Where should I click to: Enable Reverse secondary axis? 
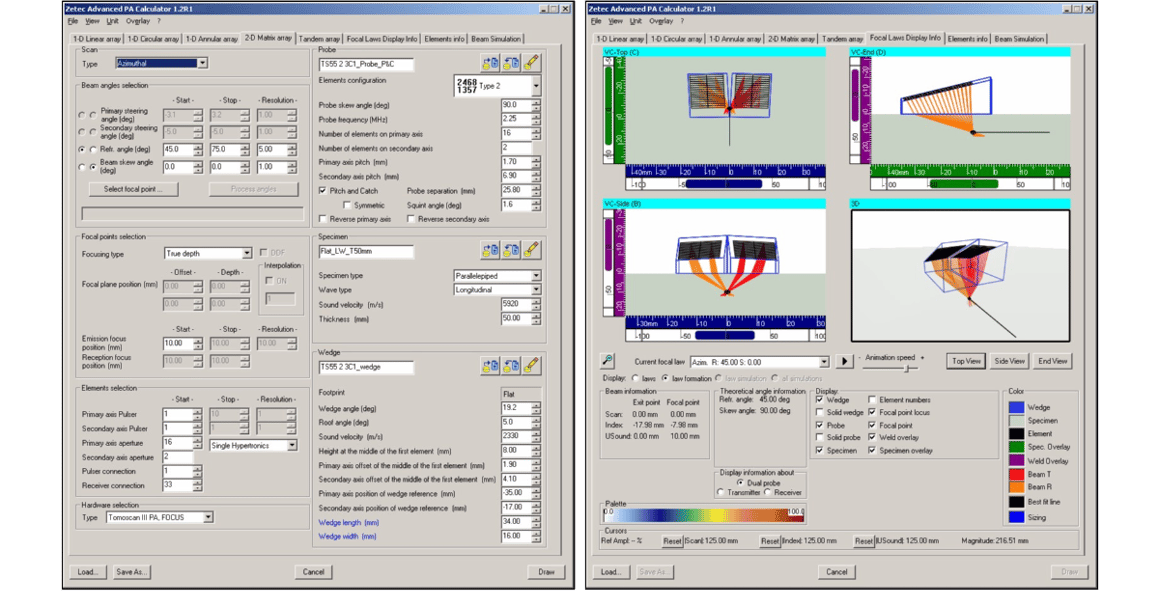coord(411,219)
